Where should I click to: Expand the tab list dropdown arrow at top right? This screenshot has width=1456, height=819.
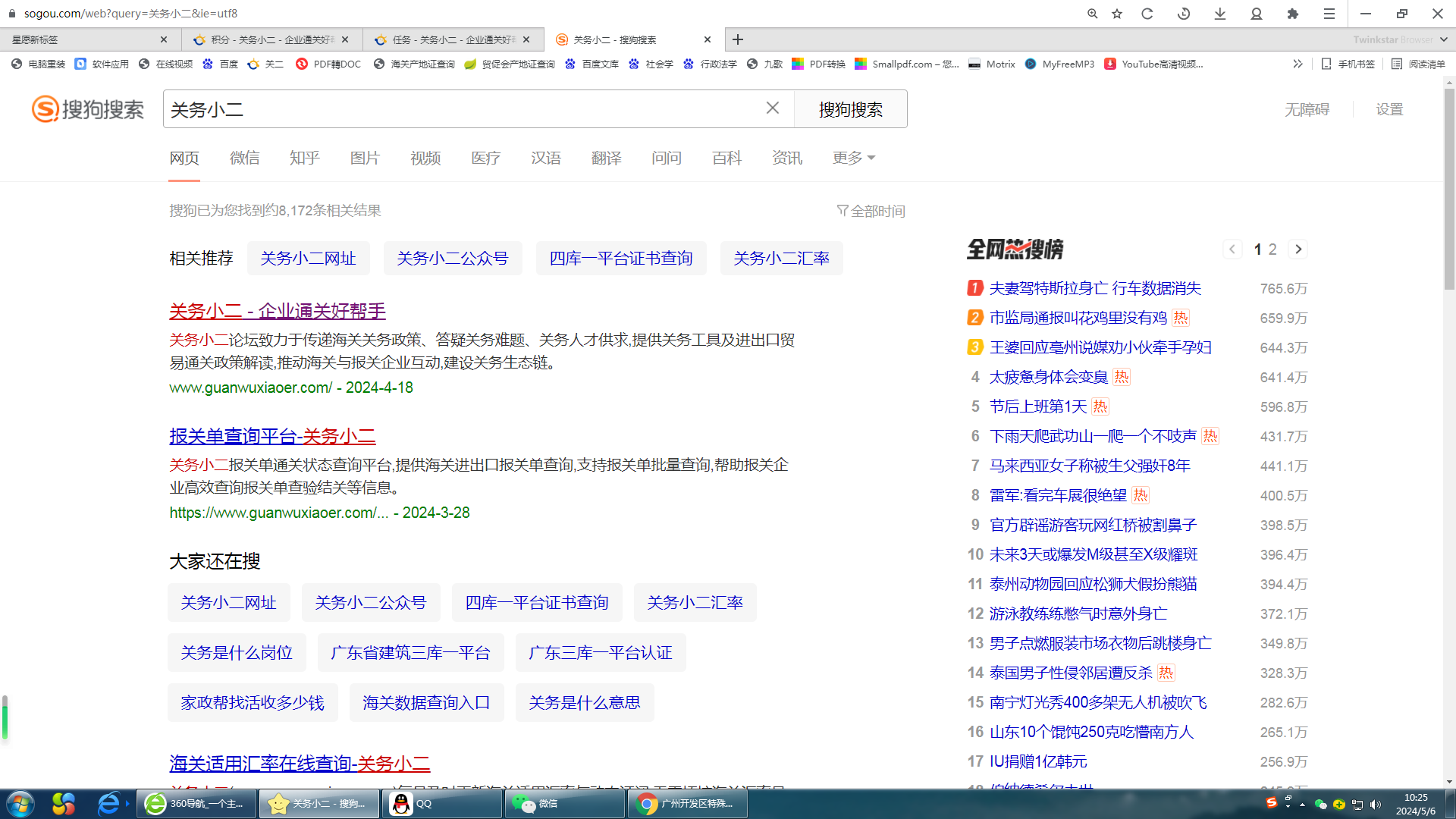pos(1443,39)
